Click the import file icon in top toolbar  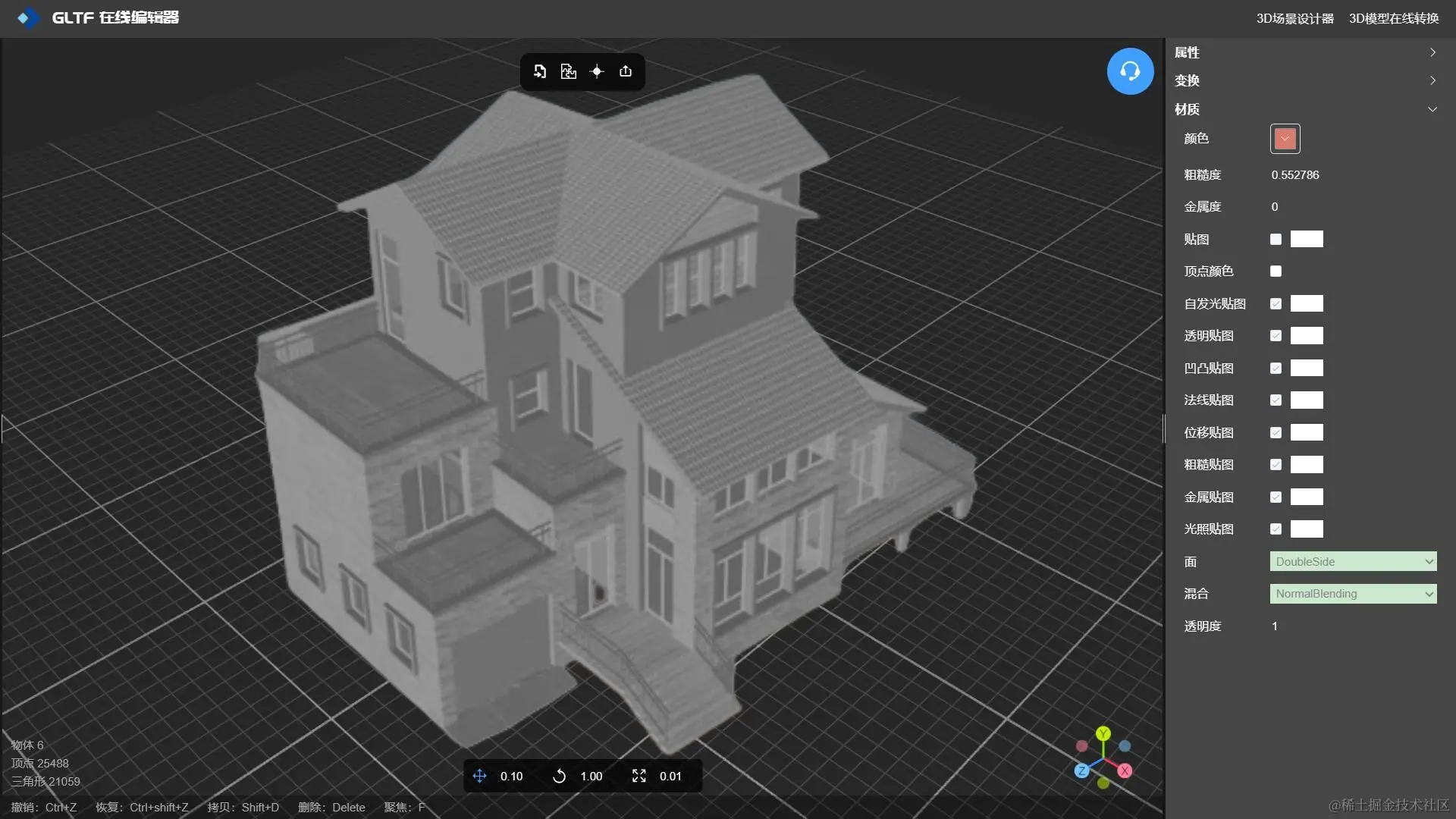(540, 71)
